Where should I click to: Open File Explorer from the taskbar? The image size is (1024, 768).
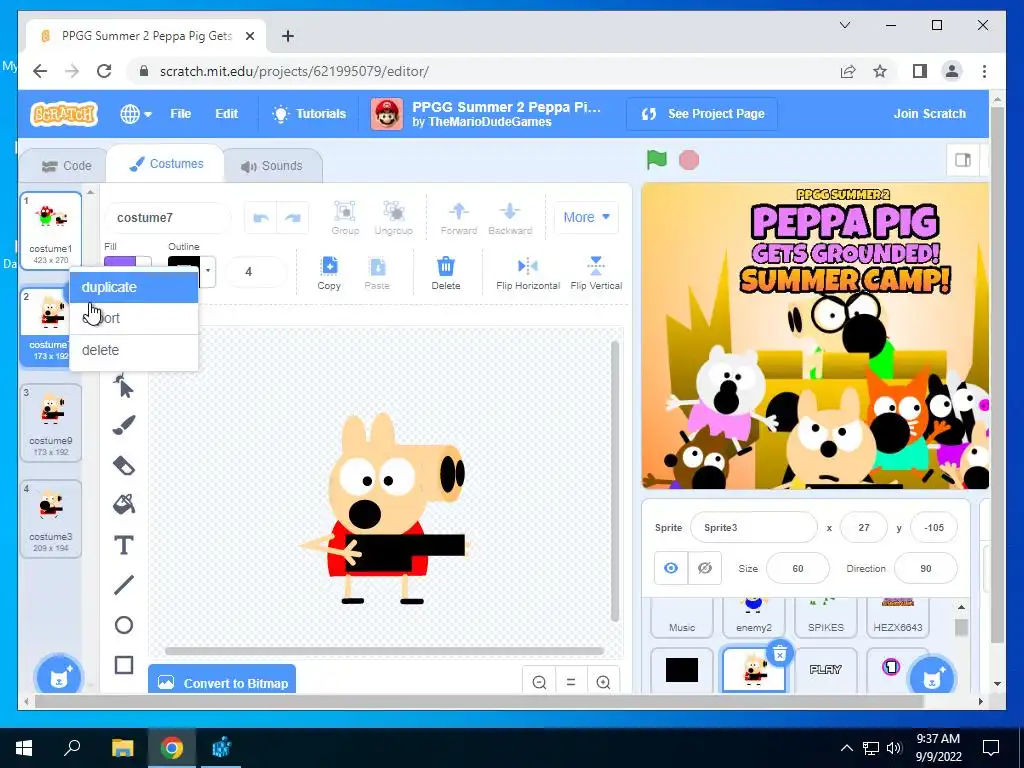pos(122,748)
